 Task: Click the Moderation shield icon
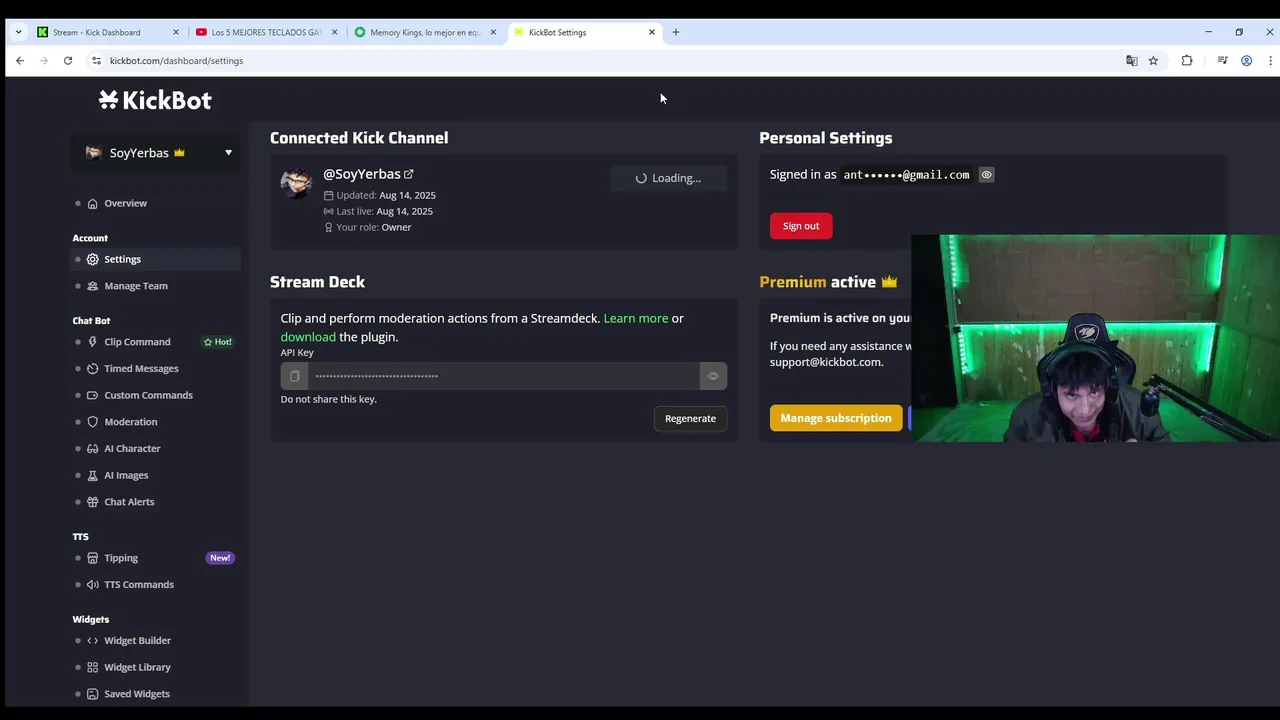pos(92,422)
